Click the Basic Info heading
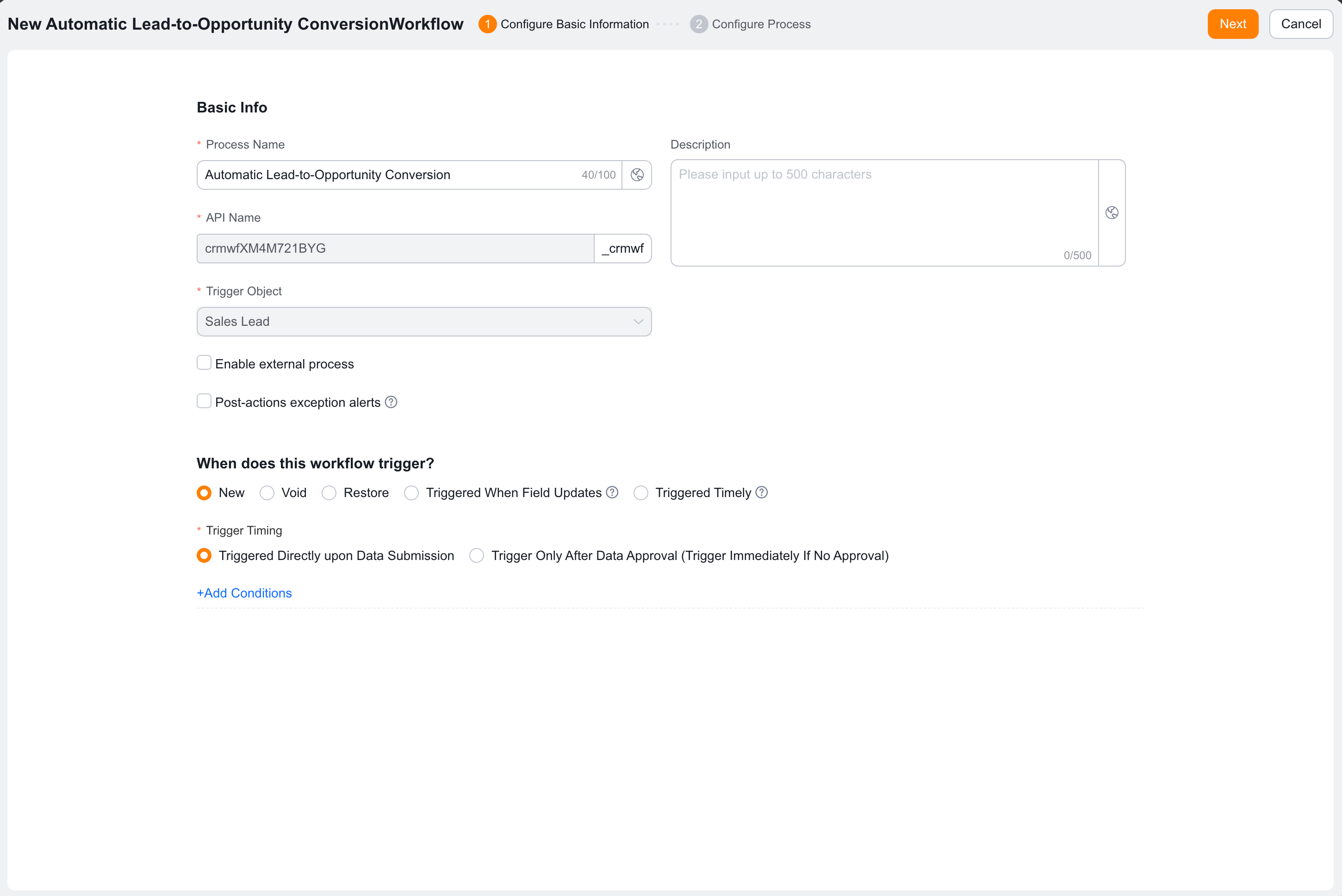The height and width of the screenshot is (896, 1342). coord(232,107)
